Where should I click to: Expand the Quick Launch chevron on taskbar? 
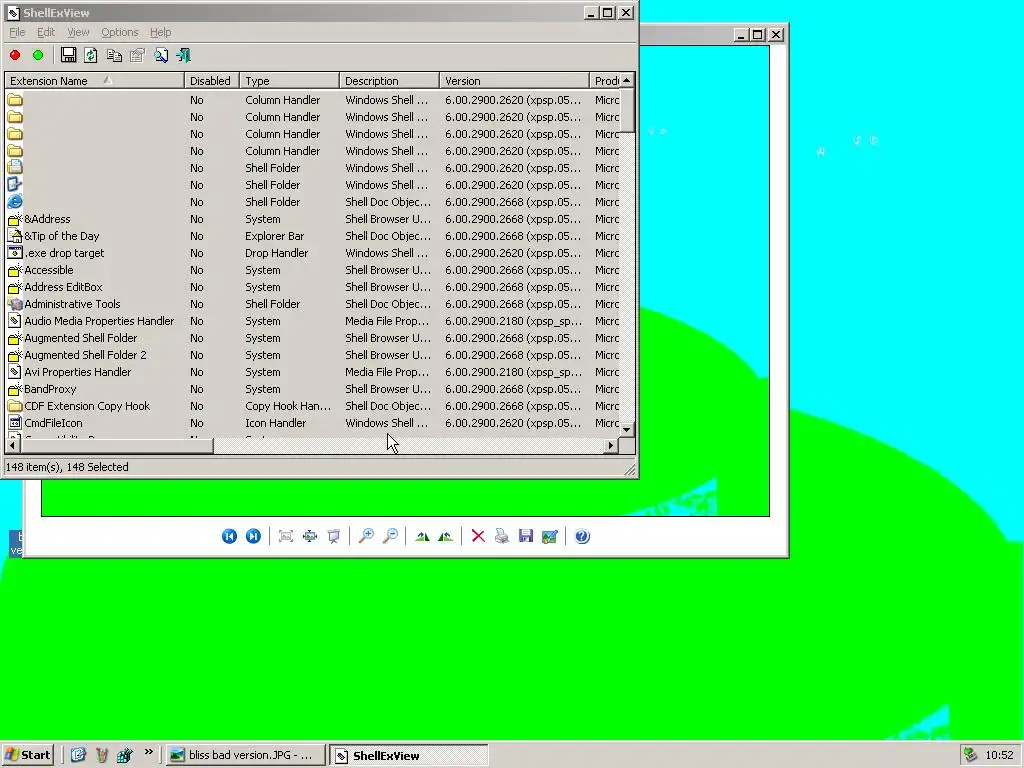(x=149, y=752)
